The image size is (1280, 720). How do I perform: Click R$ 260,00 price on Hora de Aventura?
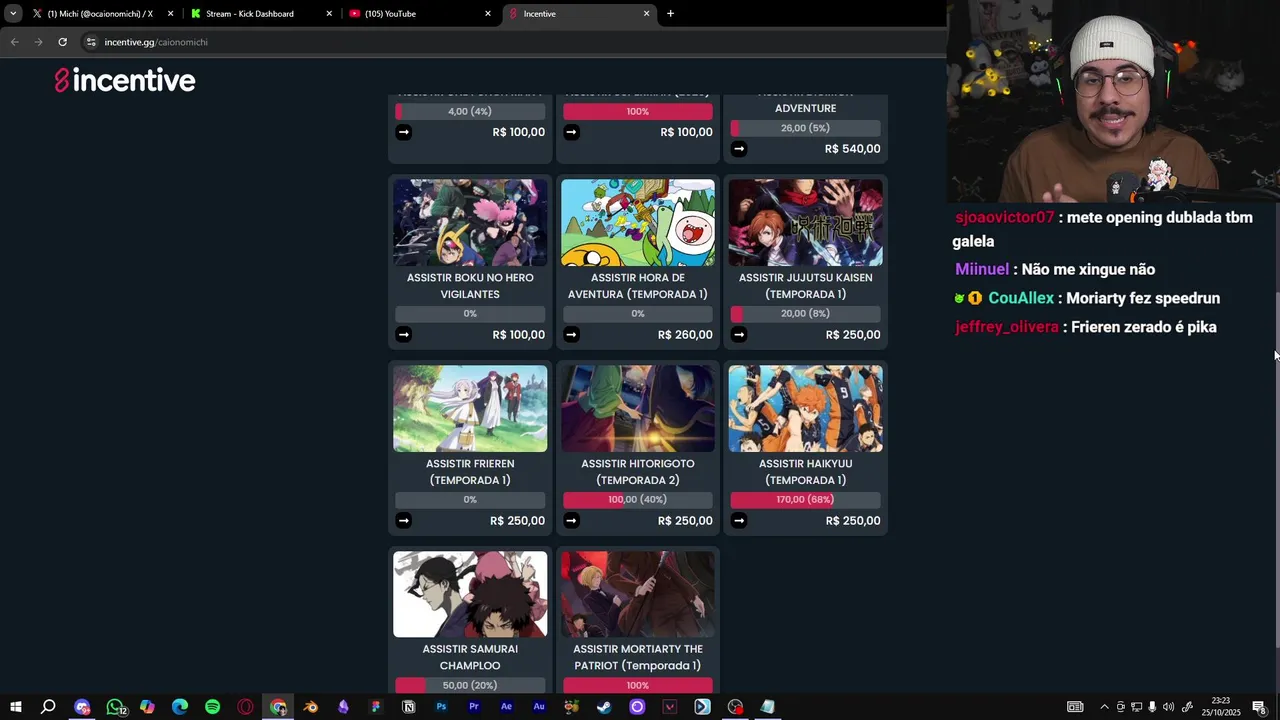[x=685, y=335]
